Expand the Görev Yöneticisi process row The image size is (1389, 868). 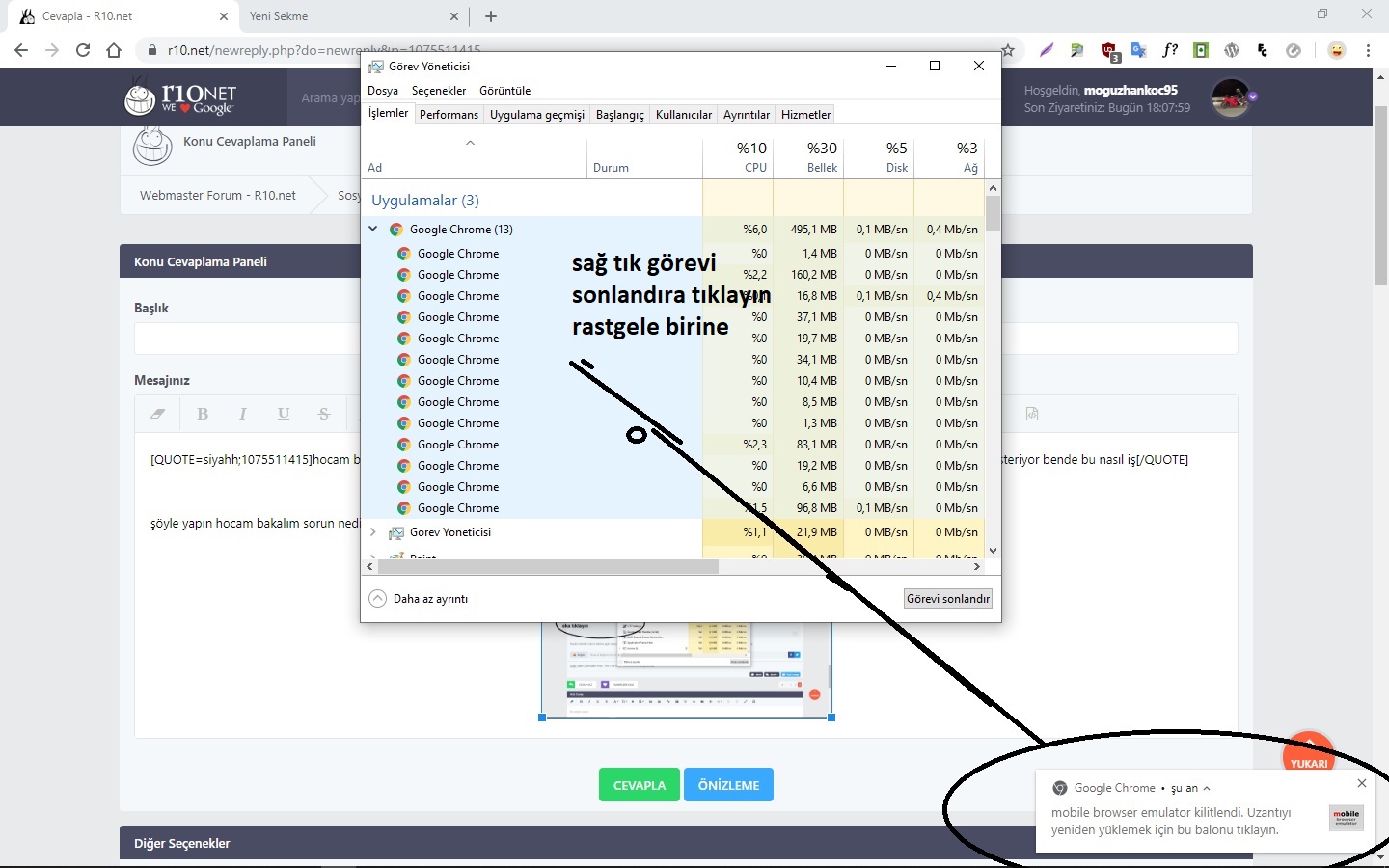click(x=373, y=532)
